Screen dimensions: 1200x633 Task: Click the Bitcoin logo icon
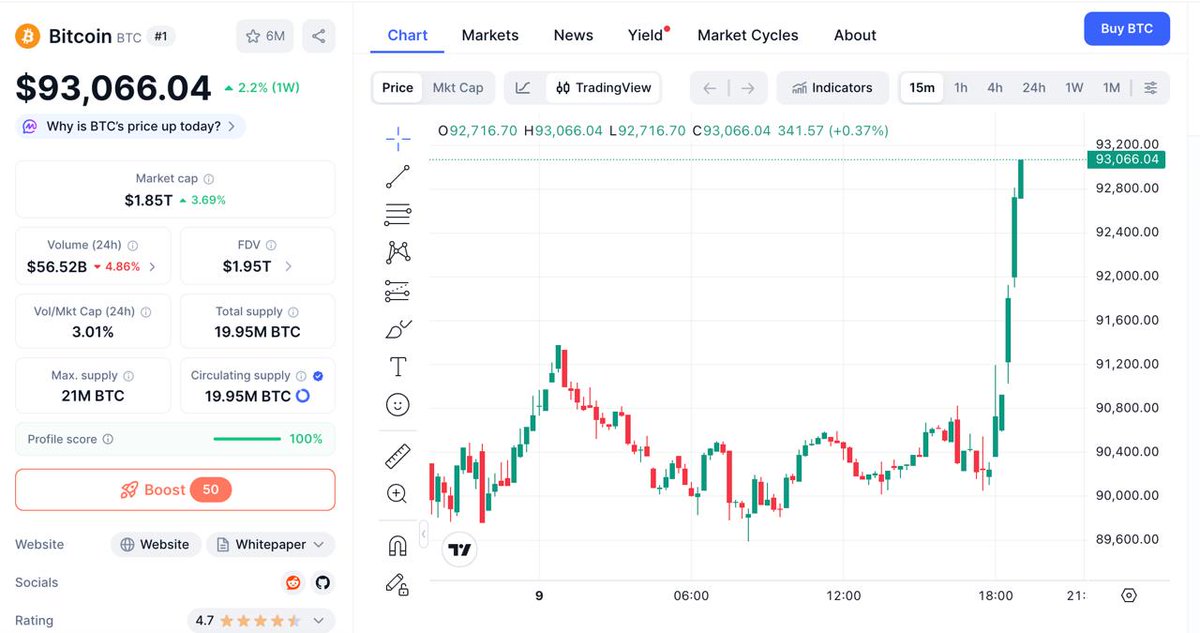(x=27, y=36)
